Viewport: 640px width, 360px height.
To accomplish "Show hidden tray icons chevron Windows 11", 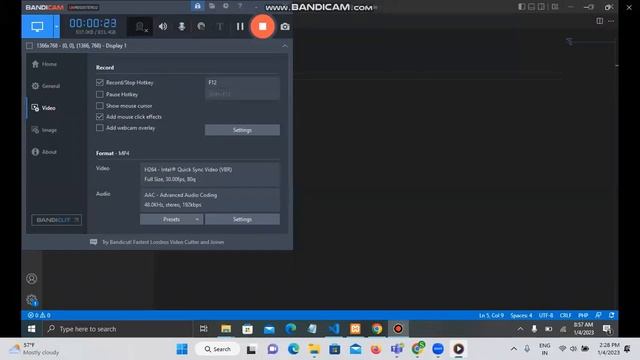I will [x=514, y=349].
